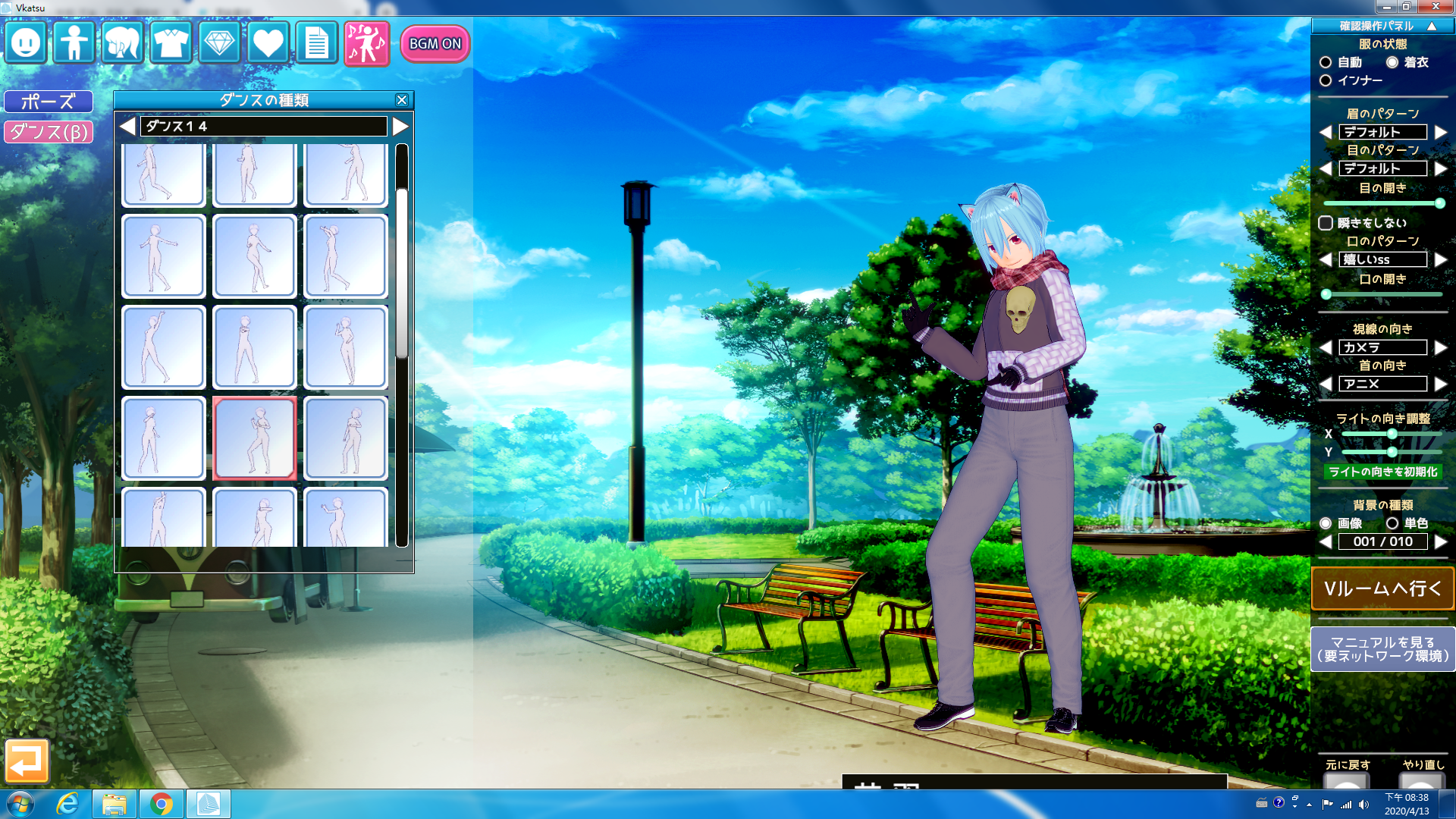Click the 元に戻す undo button
The height and width of the screenshot is (819, 1456).
tap(1347, 780)
